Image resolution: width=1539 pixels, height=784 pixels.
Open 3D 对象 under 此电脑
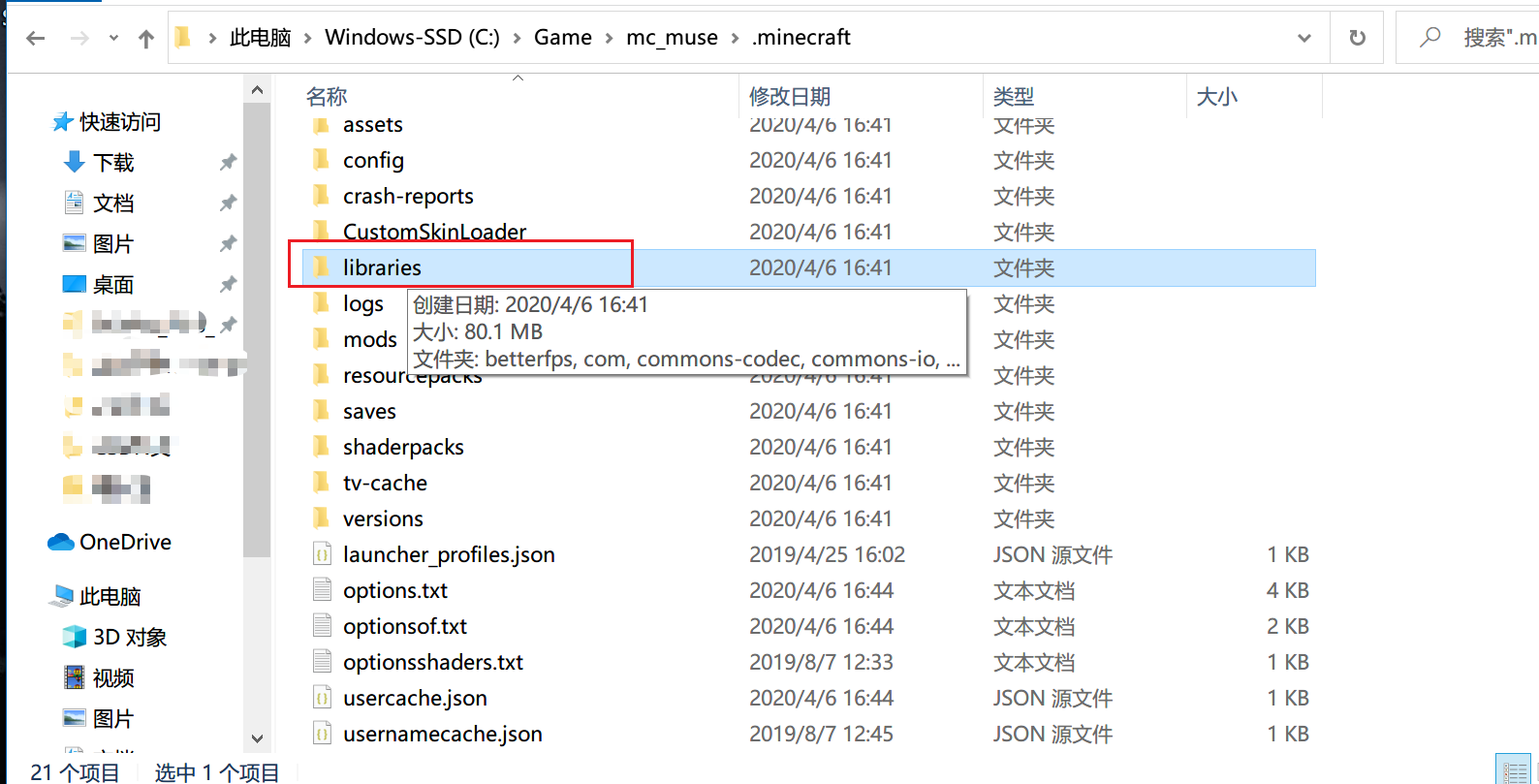click(x=130, y=638)
